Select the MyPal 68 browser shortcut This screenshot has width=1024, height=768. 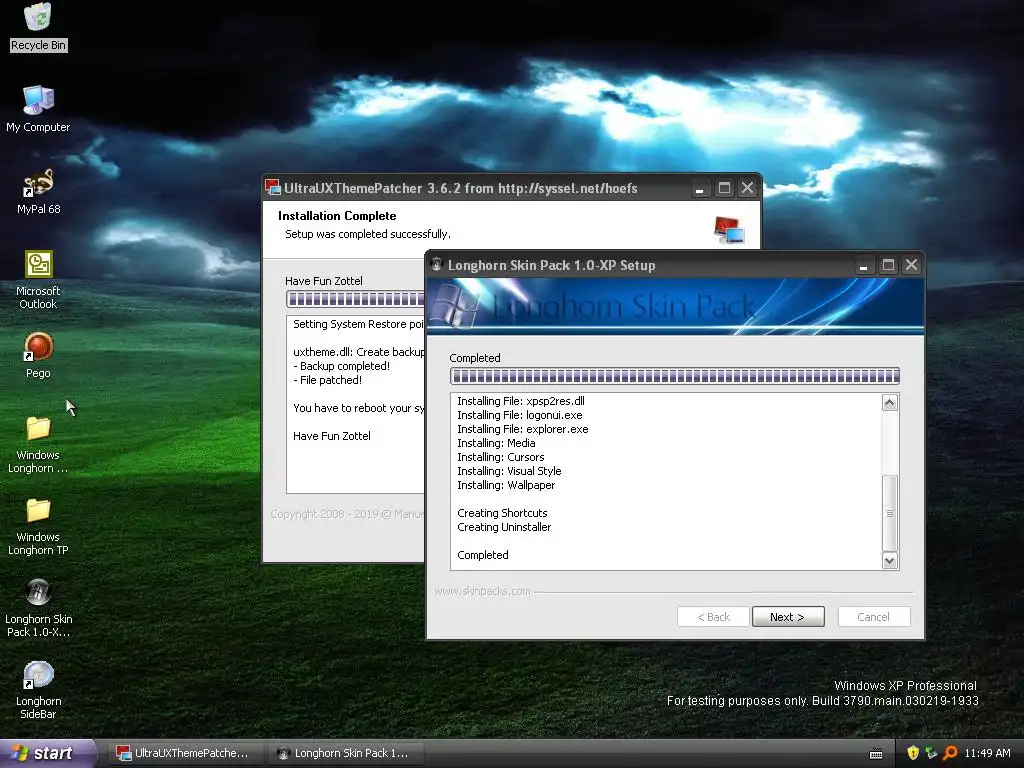point(38,191)
